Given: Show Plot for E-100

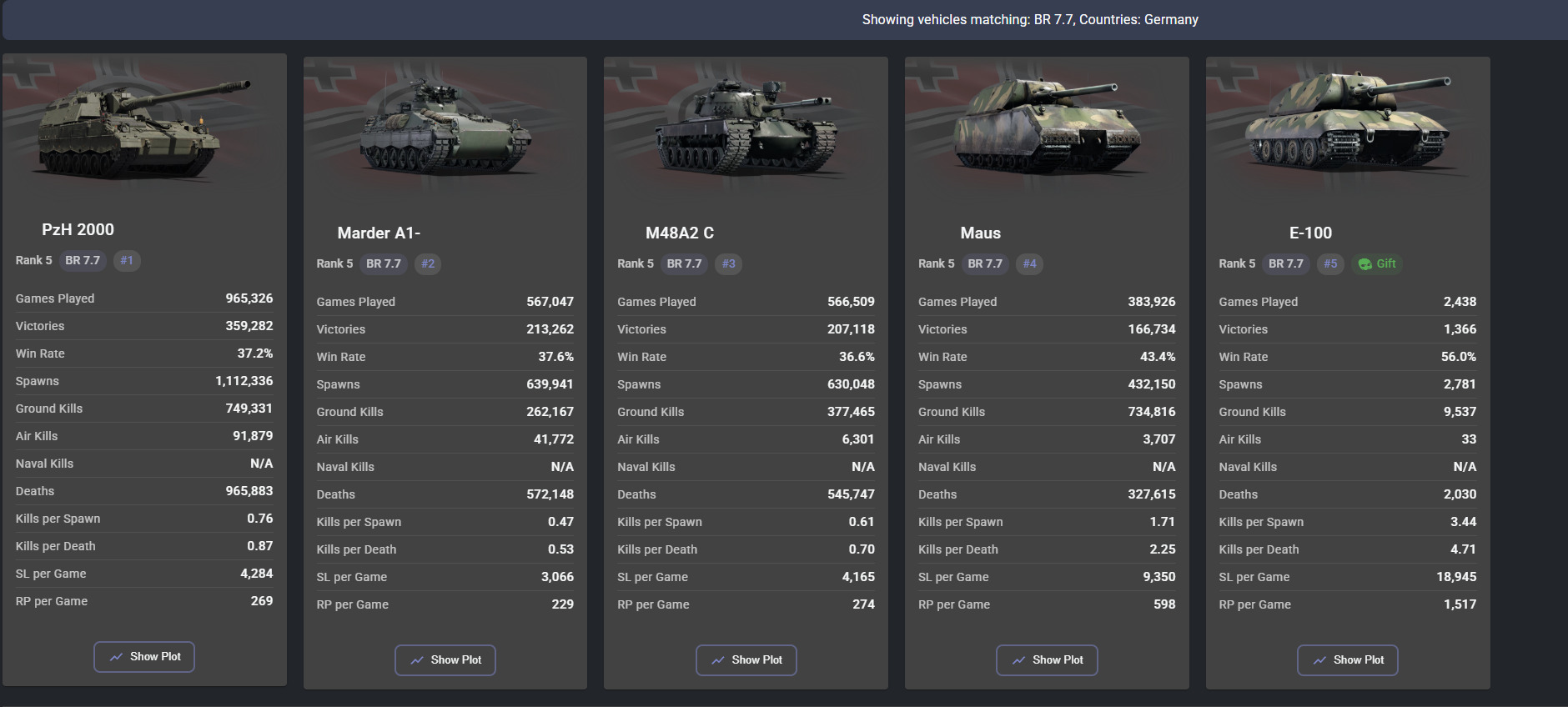Looking at the screenshot, I should point(1348,660).
